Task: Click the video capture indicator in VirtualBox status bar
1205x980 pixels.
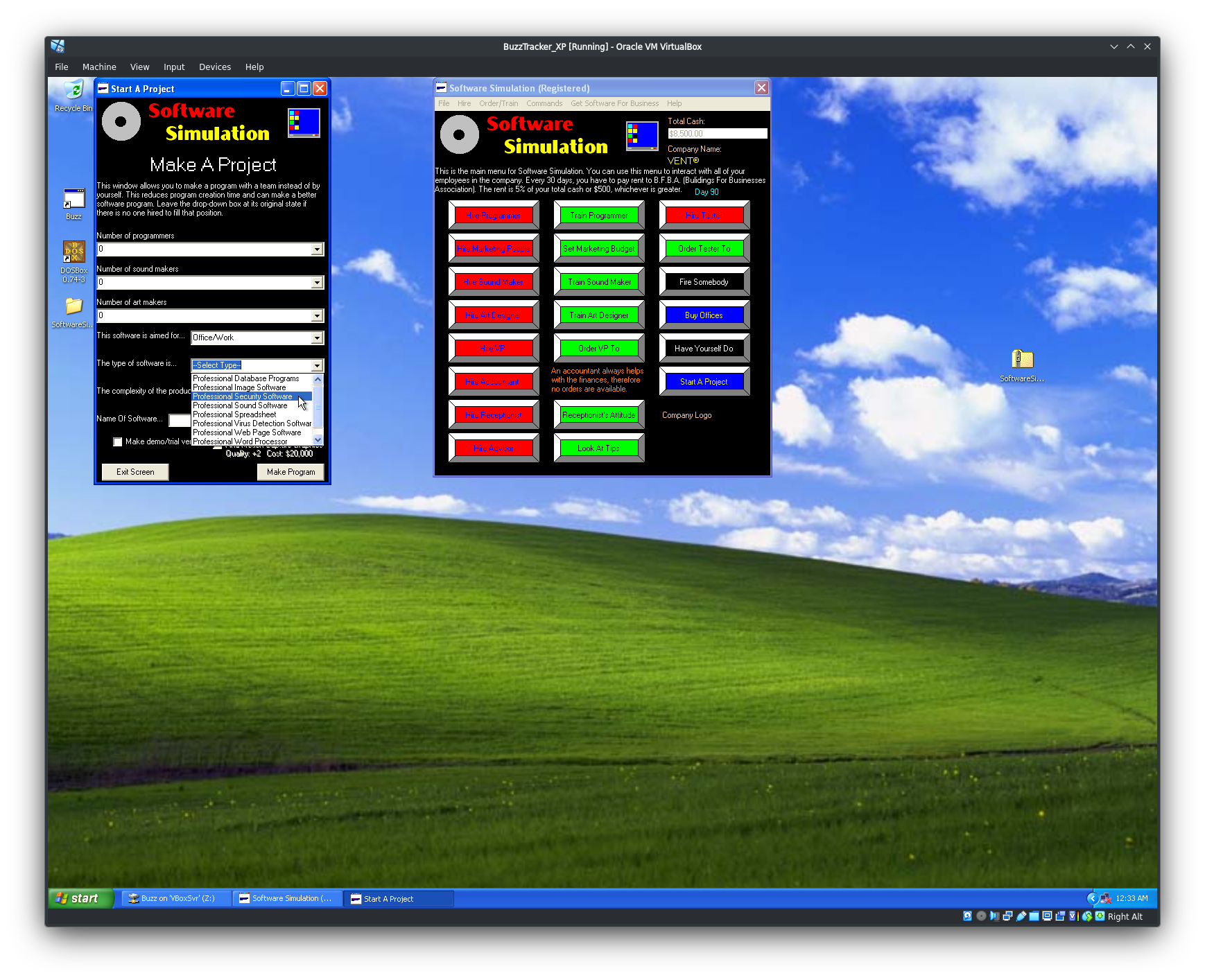Action: pyautogui.click(x=1060, y=916)
